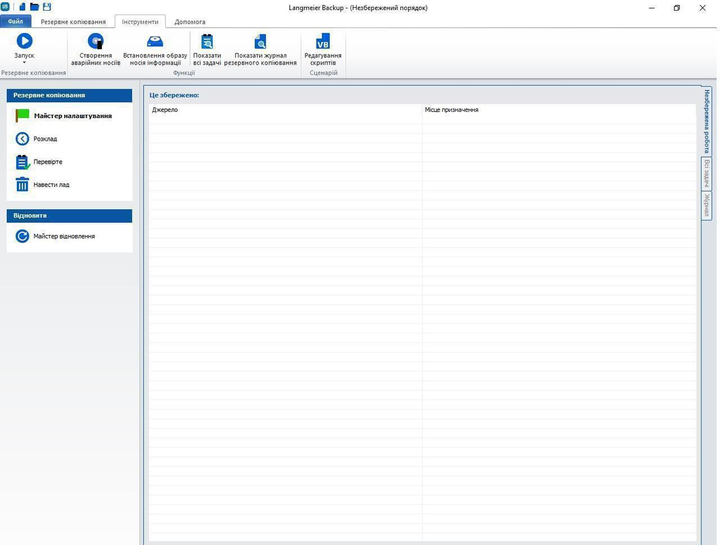The image size is (720, 545).
Task: Switch to Резервне копіювання ribbon tab
Action: (x=73, y=22)
